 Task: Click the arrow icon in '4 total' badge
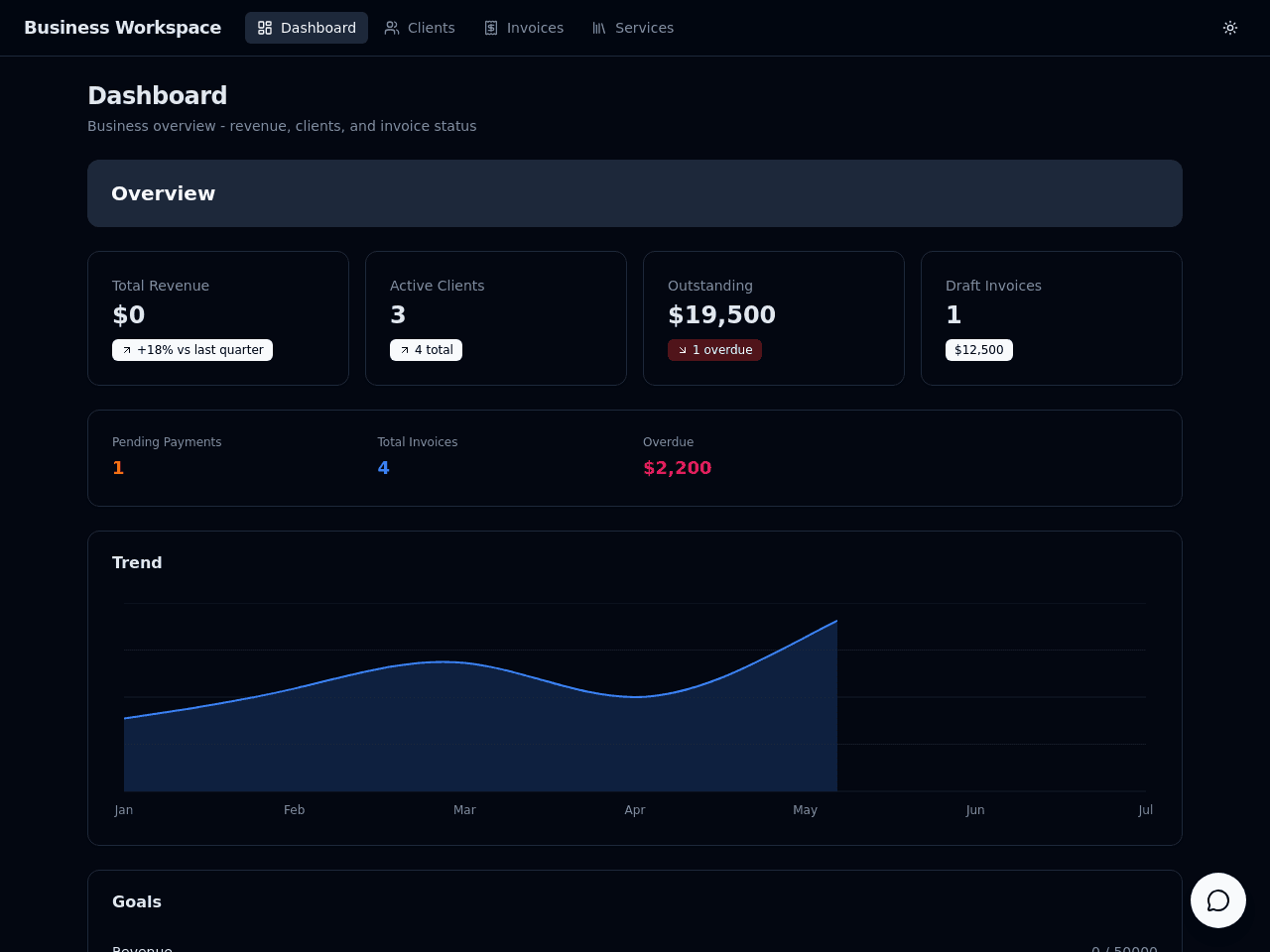(x=405, y=350)
